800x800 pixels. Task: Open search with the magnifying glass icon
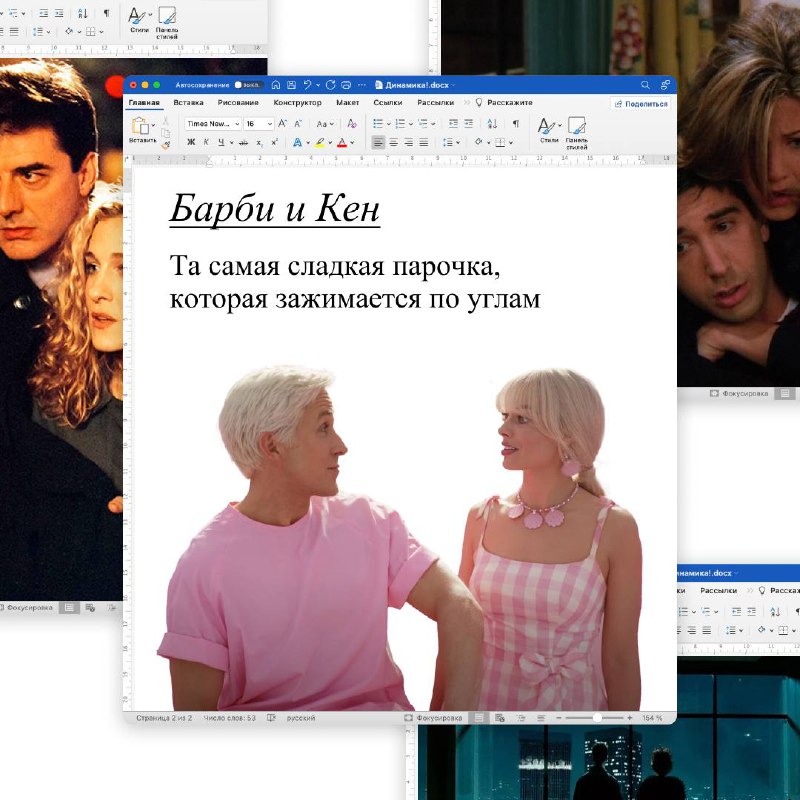(645, 85)
